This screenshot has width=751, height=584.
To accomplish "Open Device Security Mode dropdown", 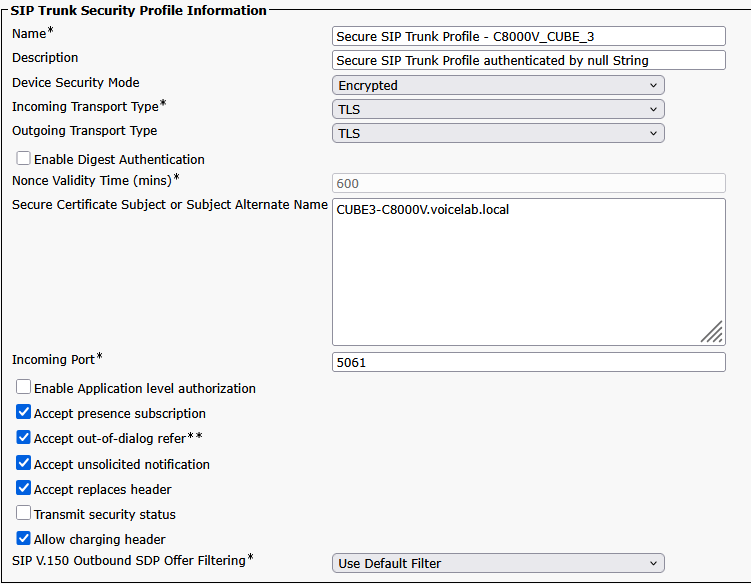I will [498, 86].
